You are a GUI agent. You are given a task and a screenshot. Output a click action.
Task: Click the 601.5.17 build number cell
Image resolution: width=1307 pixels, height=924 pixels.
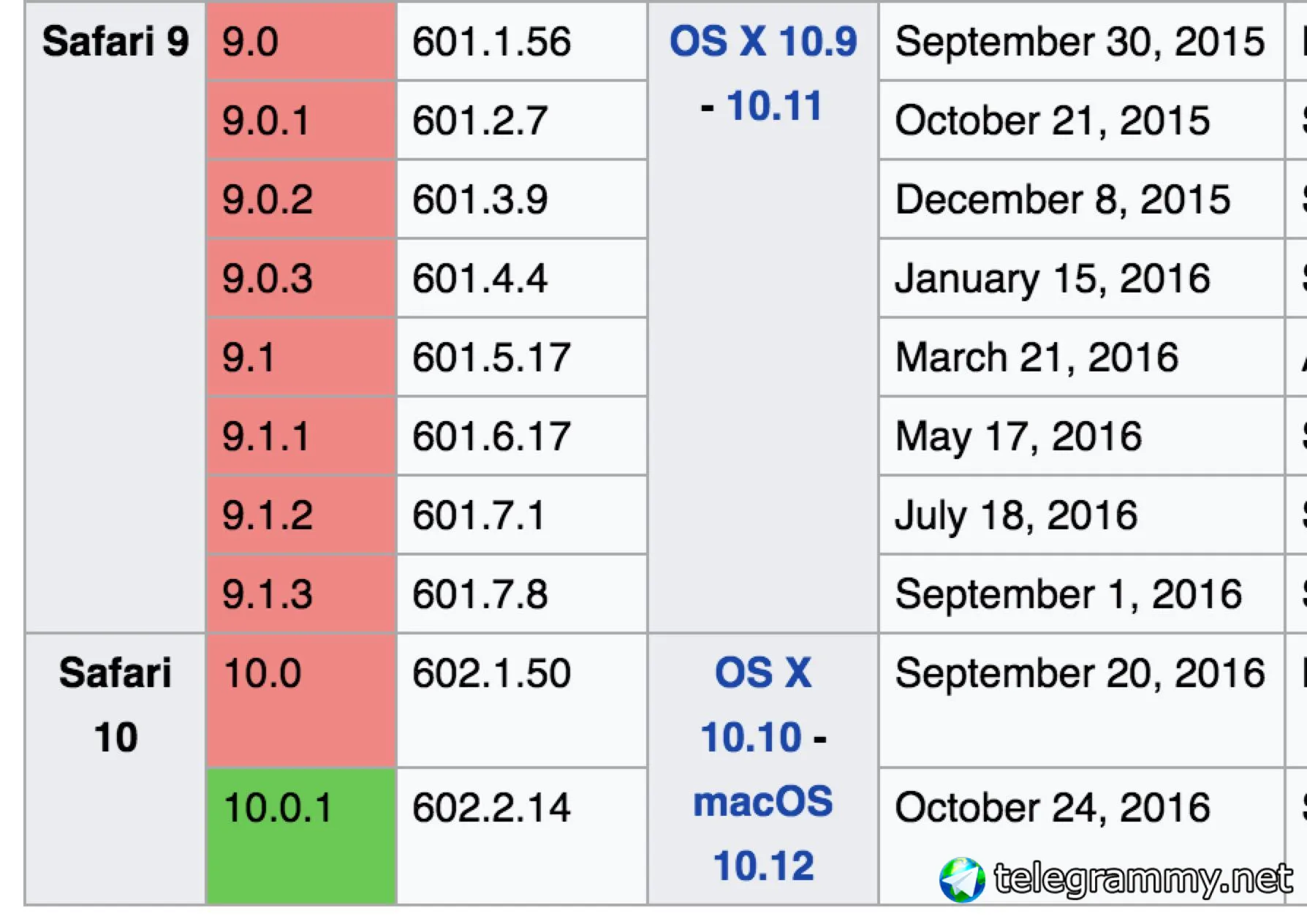click(491, 357)
